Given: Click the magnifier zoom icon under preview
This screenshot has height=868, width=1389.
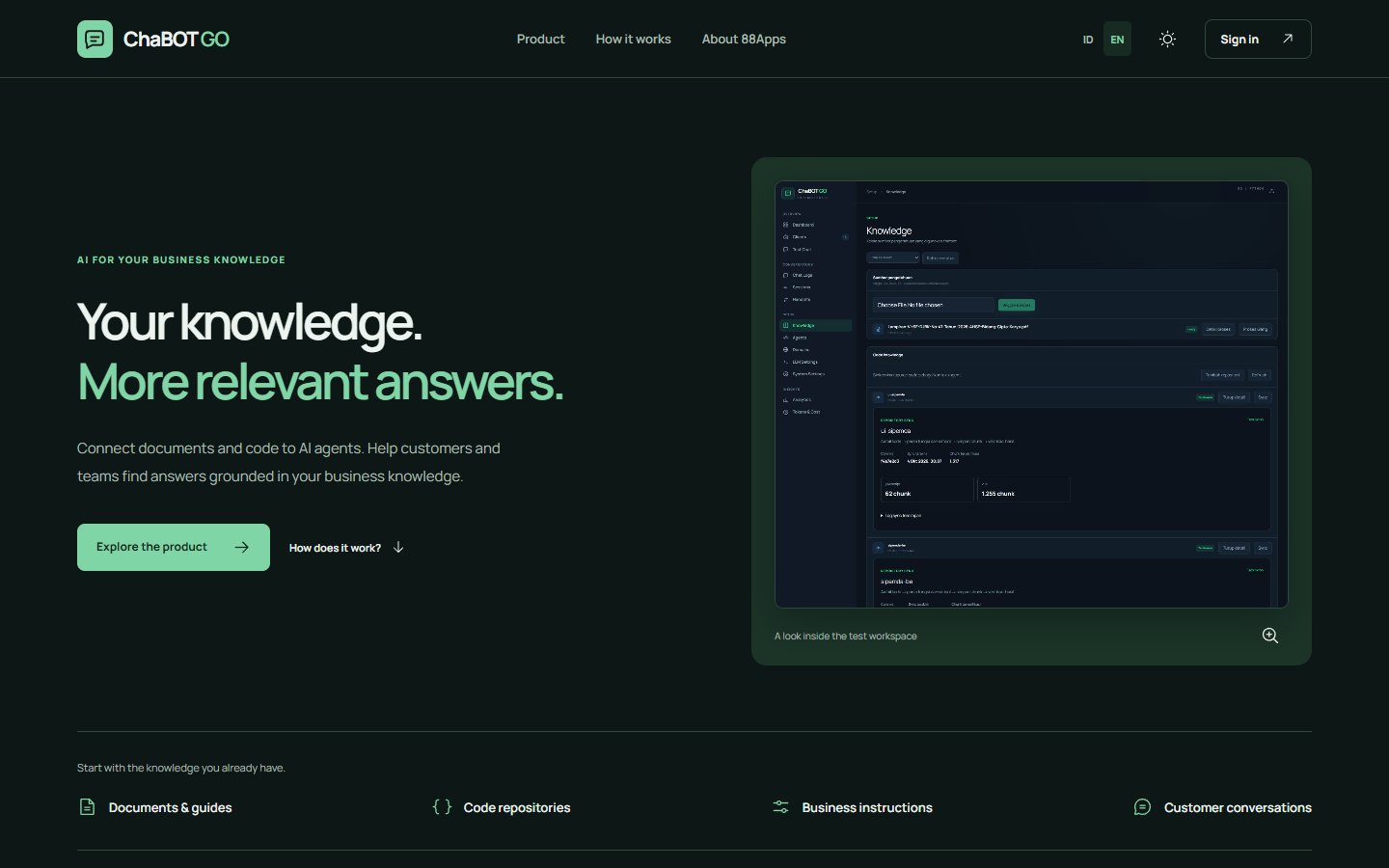Looking at the screenshot, I should coord(1270,636).
